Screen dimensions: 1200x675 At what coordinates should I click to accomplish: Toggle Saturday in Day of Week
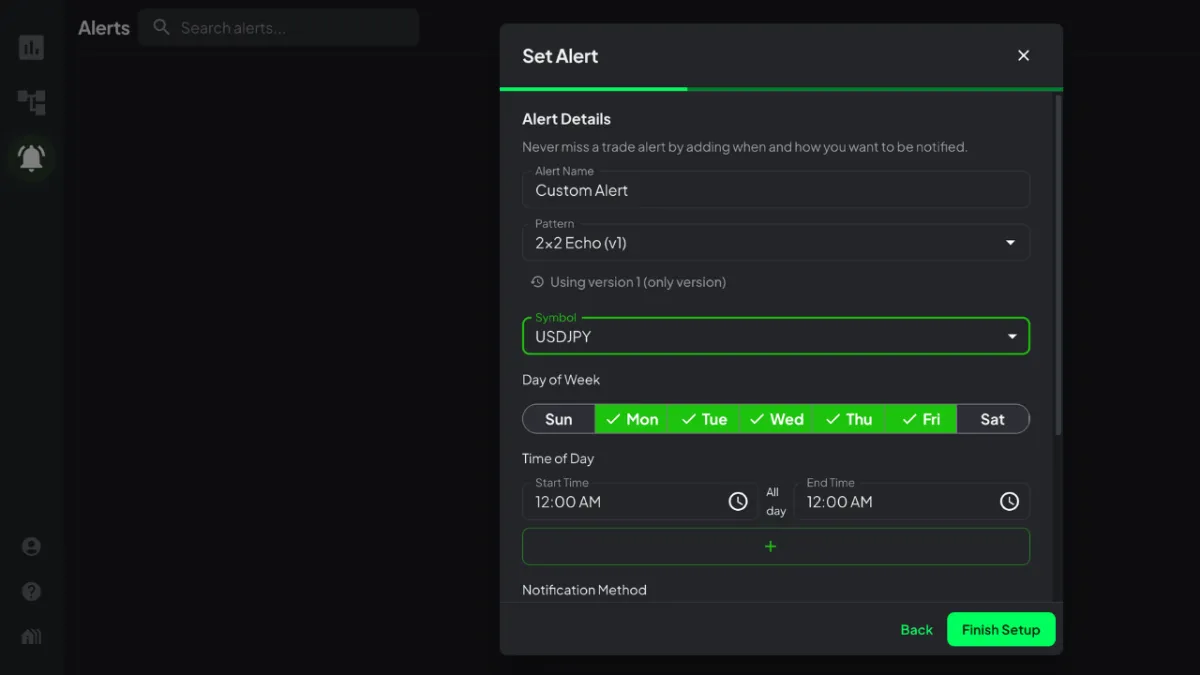click(x=992, y=419)
